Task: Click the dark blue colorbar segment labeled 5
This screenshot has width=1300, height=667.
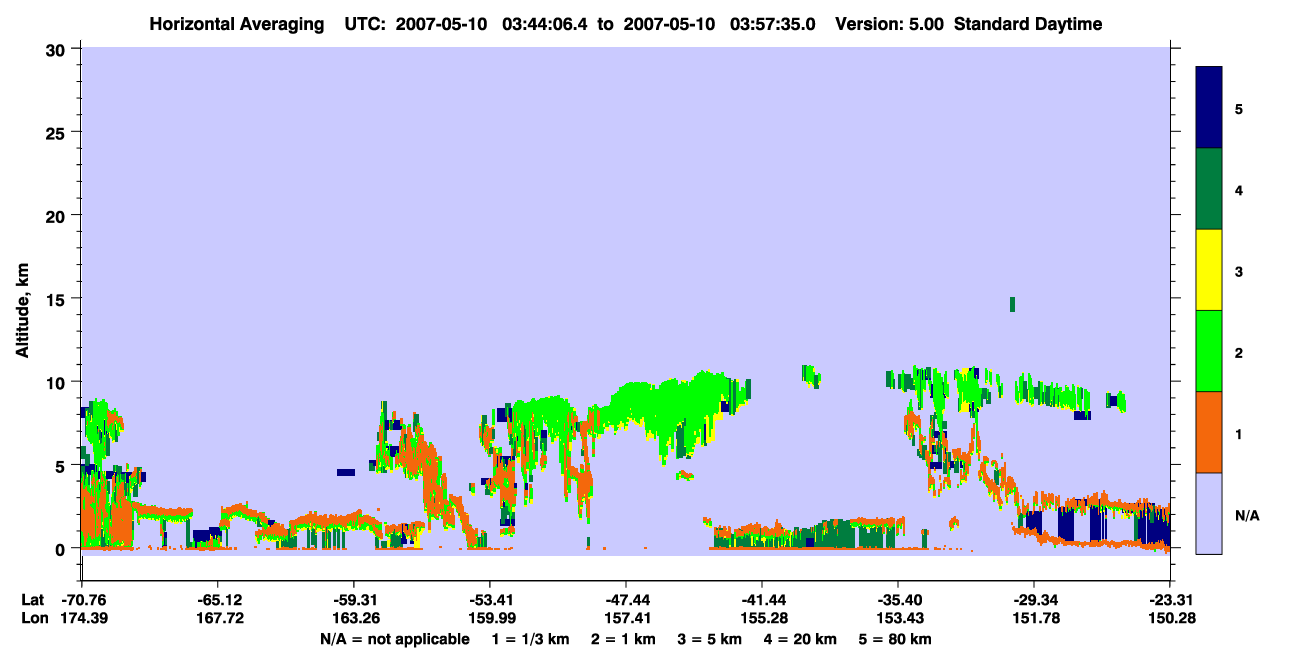Action: [1209, 108]
